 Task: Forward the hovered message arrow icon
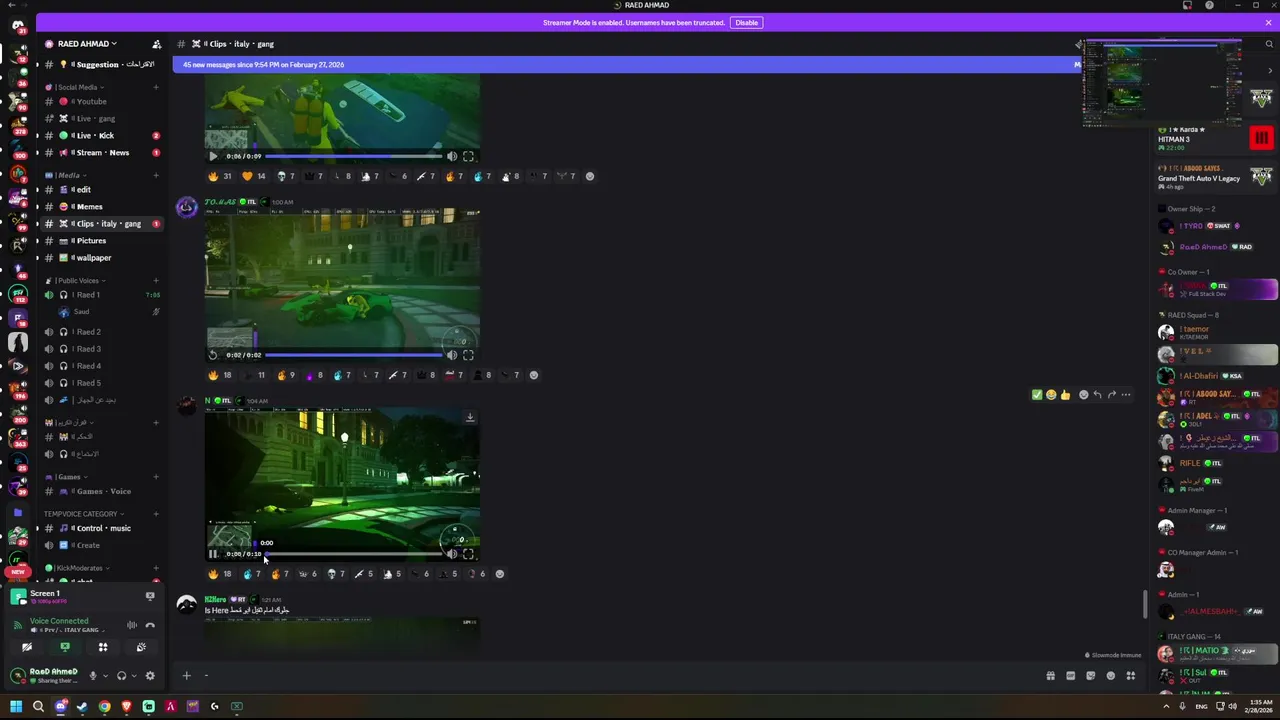[1111, 395]
